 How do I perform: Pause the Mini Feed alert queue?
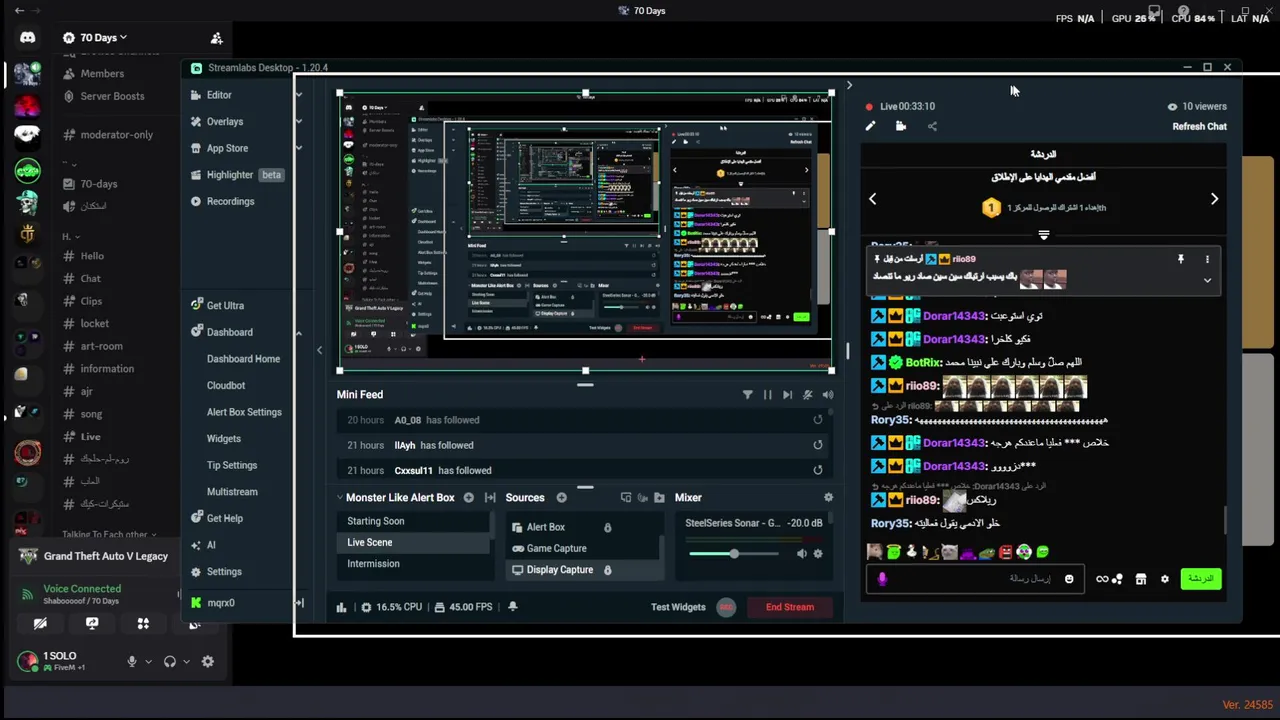click(x=767, y=395)
